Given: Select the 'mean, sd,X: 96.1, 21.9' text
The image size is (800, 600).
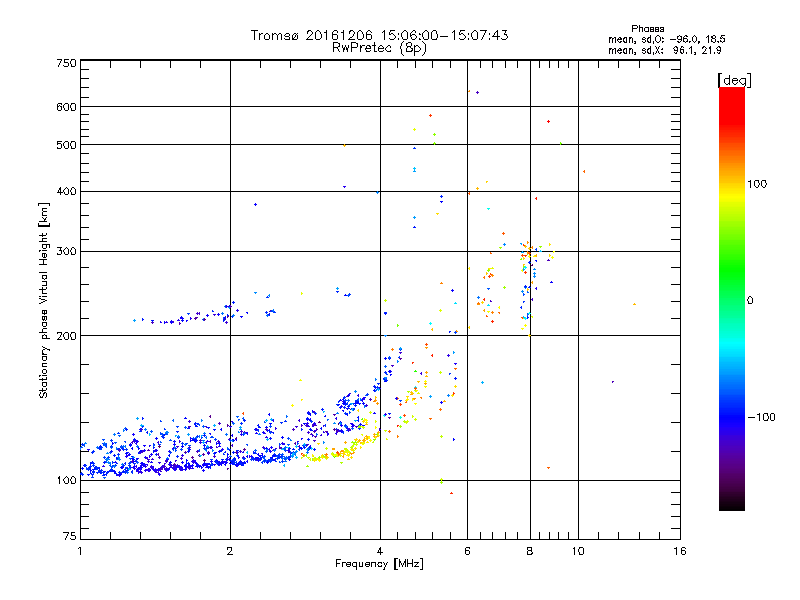Looking at the screenshot, I should pos(664,50).
